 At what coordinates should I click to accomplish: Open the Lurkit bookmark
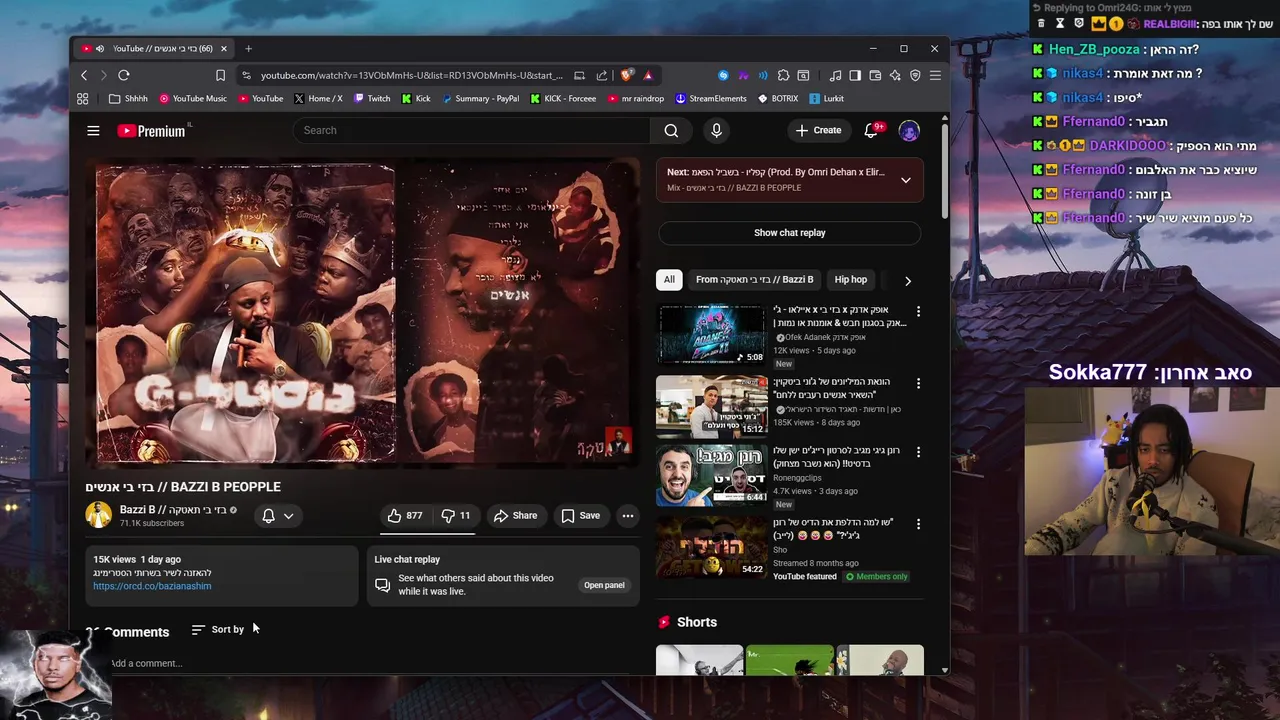click(827, 99)
